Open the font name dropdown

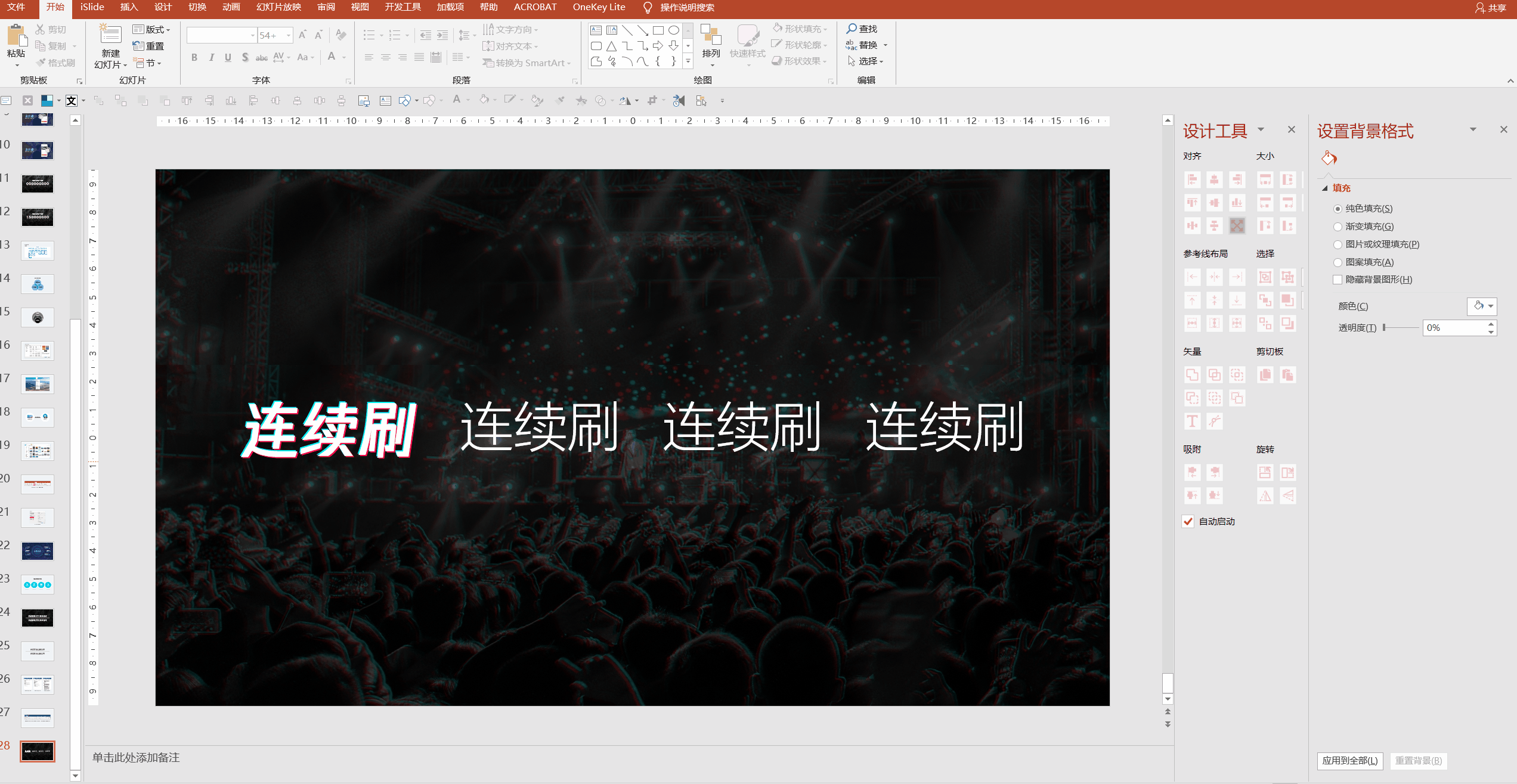[x=253, y=36]
